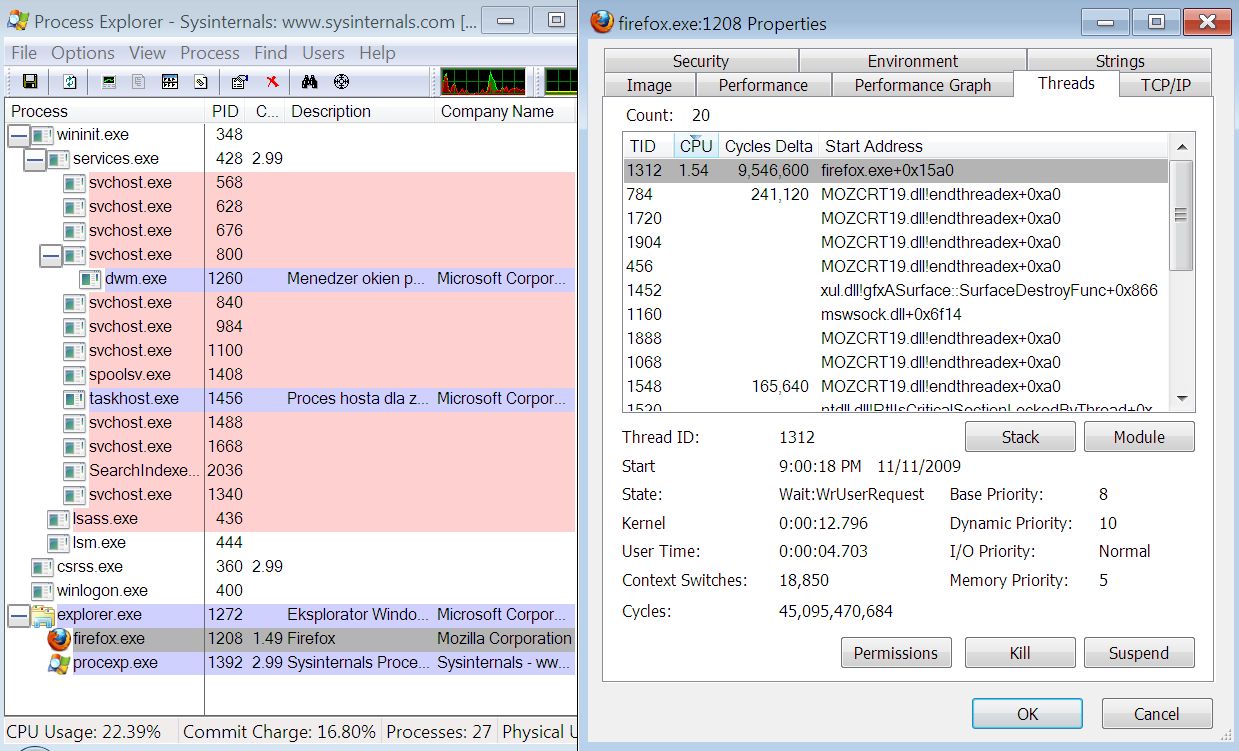Viewport: 1239px width, 751px height.
Task: Click the thread list scrollbar thumb
Action: click(1181, 215)
